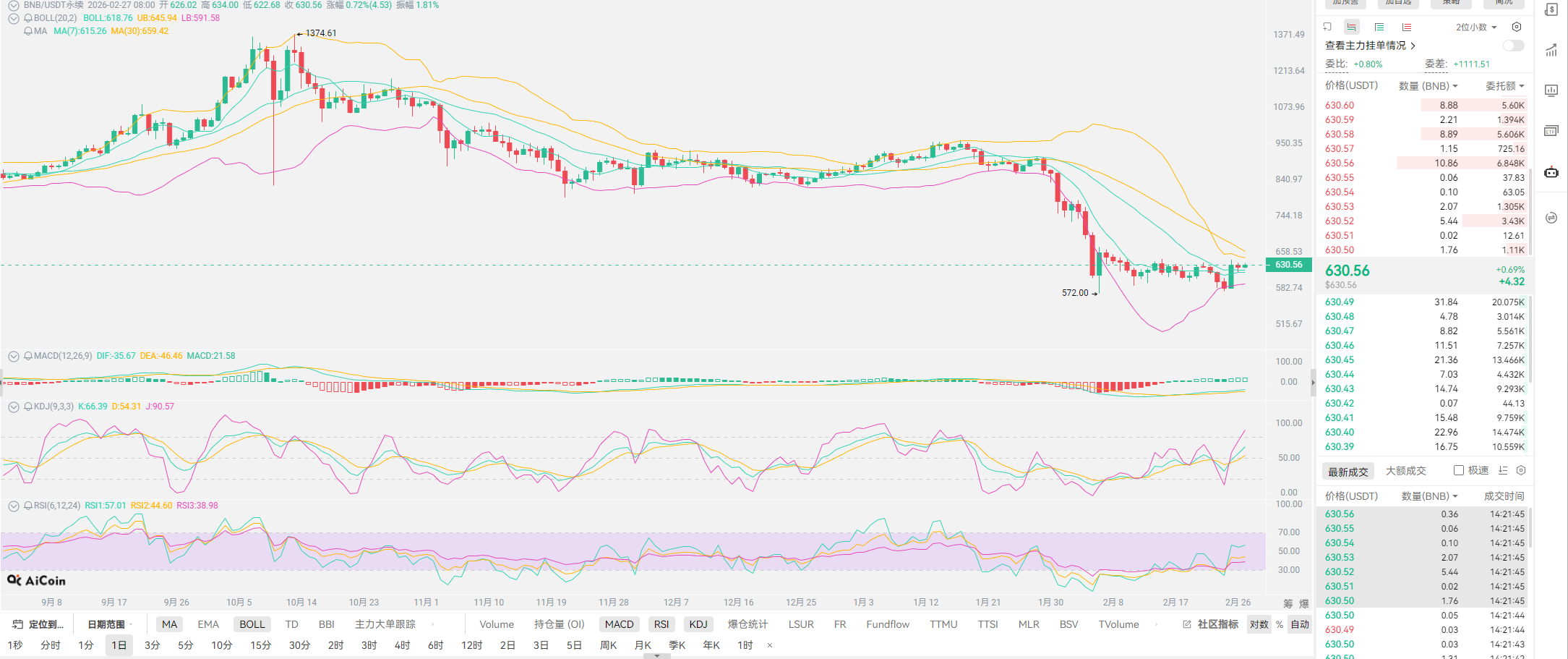Collapse the KDJ indicator panel chevron
This screenshot has height=659, width=1568.
click(x=14, y=407)
